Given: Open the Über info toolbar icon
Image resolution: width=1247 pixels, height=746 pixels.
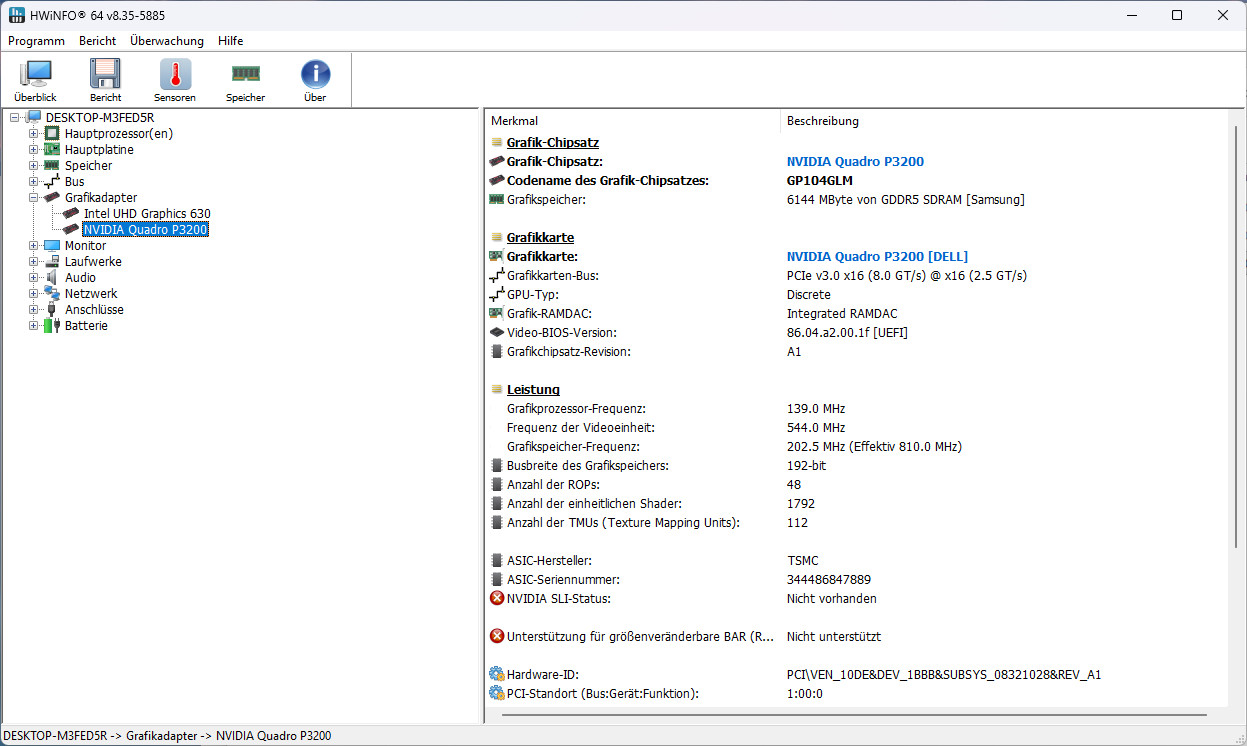Looking at the screenshot, I should [x=315, y=75].
